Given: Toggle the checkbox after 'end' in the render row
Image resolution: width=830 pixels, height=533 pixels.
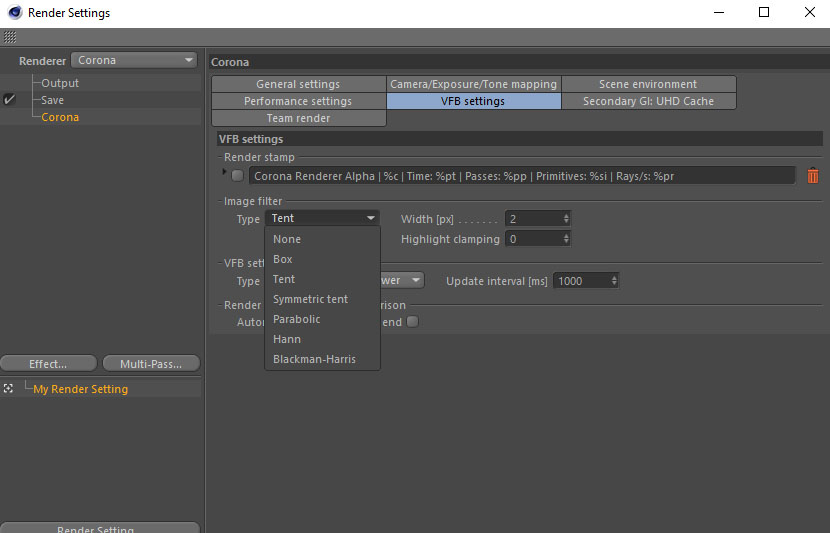Looking at the screenshot, I should [412, 321].
